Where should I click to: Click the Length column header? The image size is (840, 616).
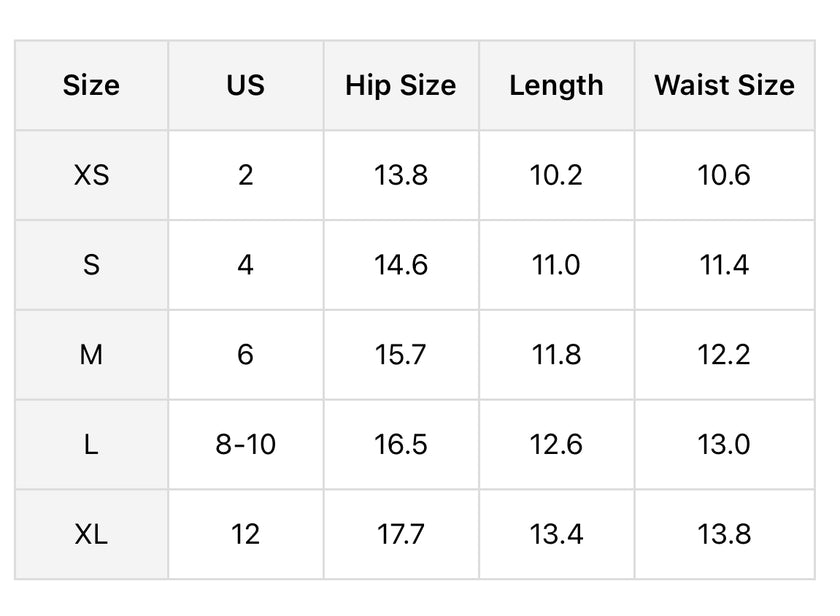556,85
